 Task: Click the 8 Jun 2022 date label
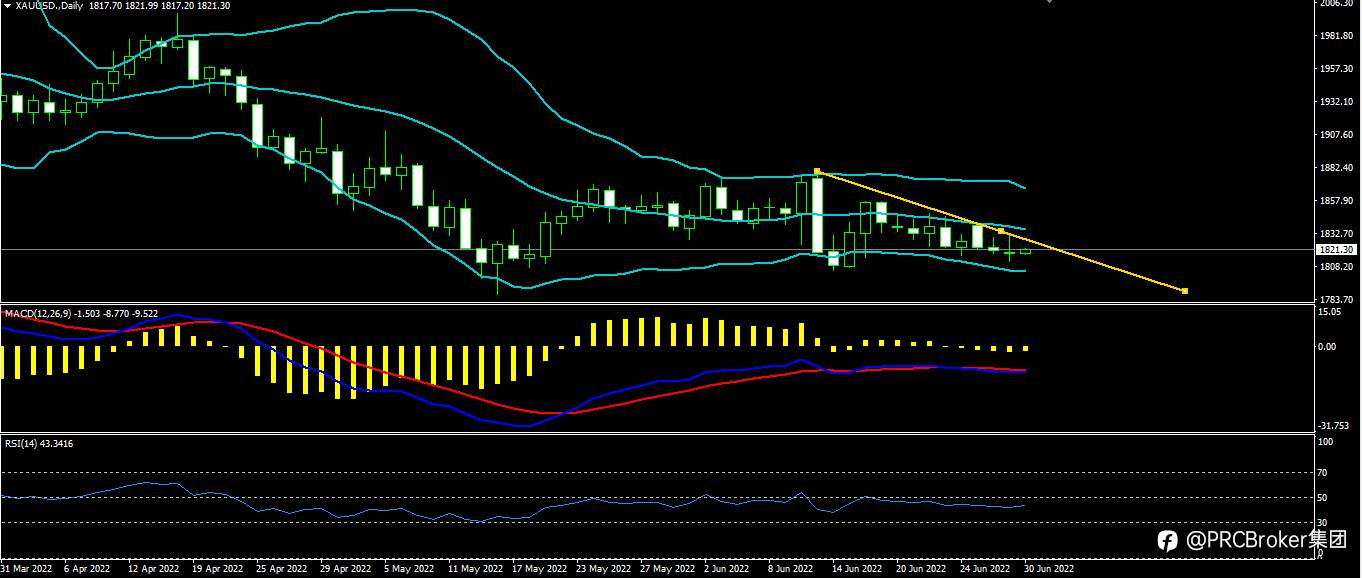(791, 569)
